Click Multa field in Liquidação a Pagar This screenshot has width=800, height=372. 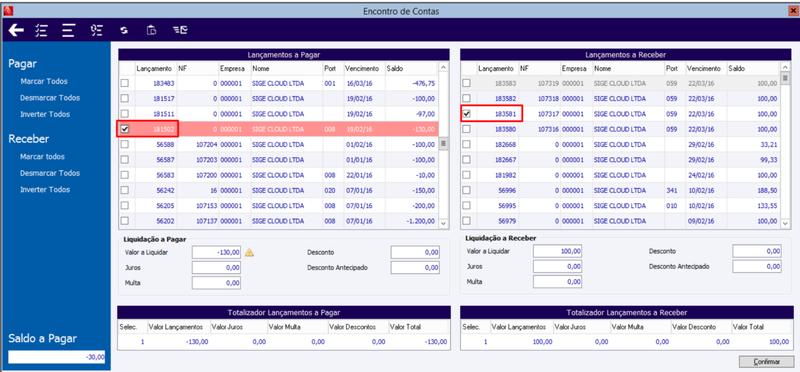(216, 282)
